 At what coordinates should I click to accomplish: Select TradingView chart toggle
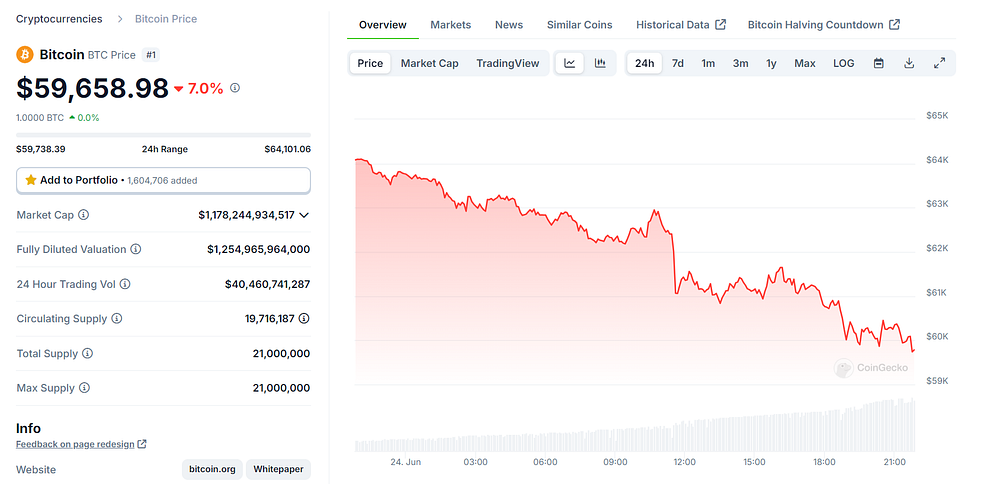(x=508, y=63)
